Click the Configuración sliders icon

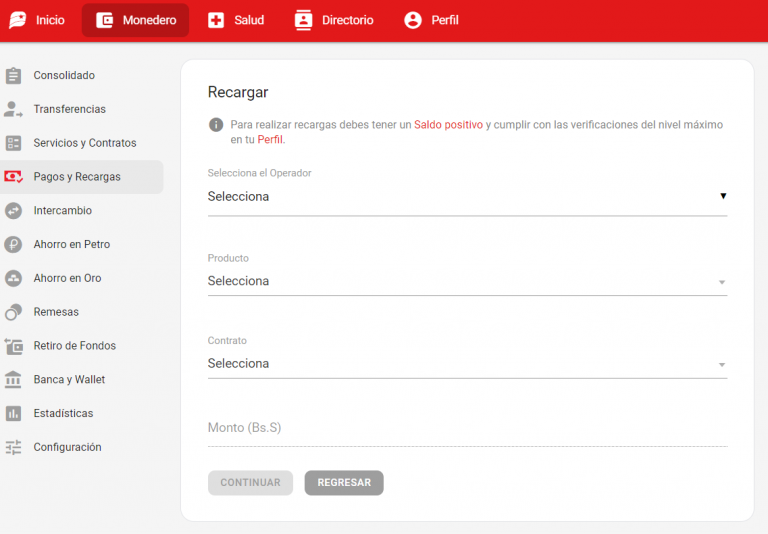[x=13, y=447]
